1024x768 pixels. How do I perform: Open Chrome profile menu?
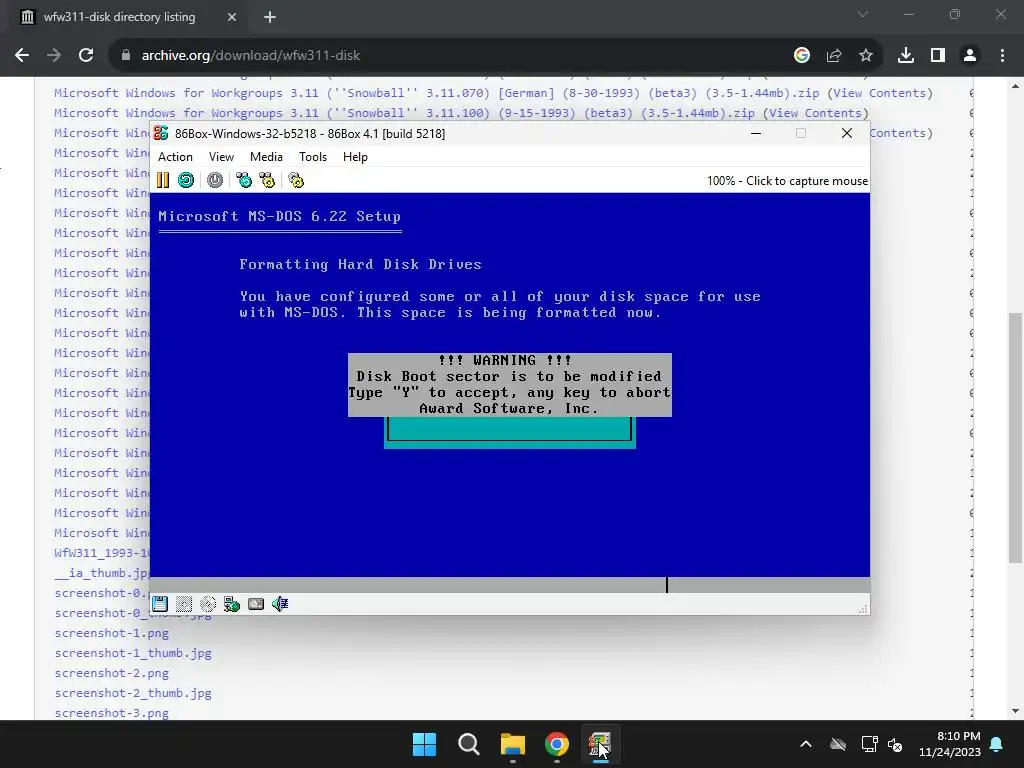(x=970, y=56)
